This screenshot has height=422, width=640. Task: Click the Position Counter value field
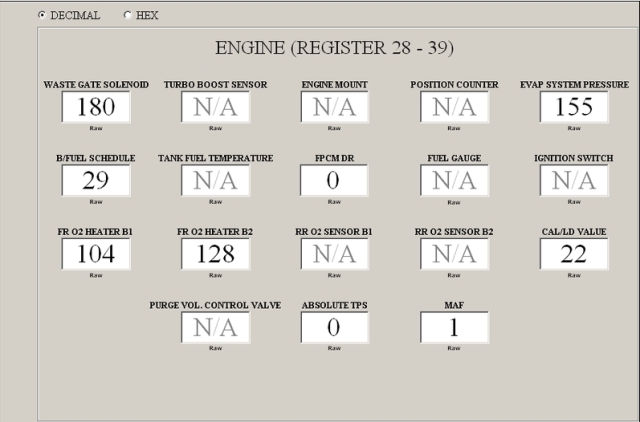click(x=454, y=107)
